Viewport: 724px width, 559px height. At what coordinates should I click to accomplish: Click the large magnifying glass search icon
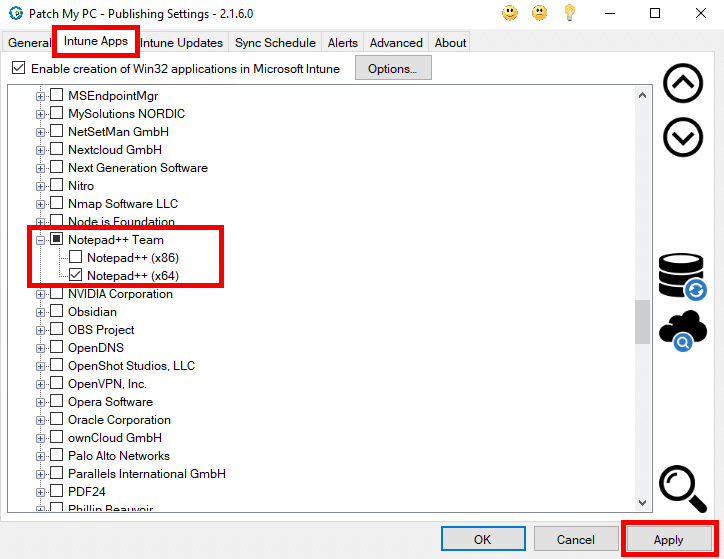click(683, 489)
